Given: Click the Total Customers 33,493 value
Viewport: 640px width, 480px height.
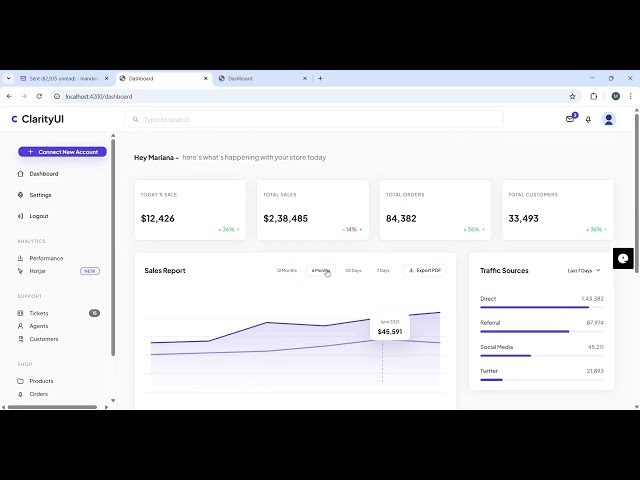Looking at the screenshot, I should [x=524, y=218].
